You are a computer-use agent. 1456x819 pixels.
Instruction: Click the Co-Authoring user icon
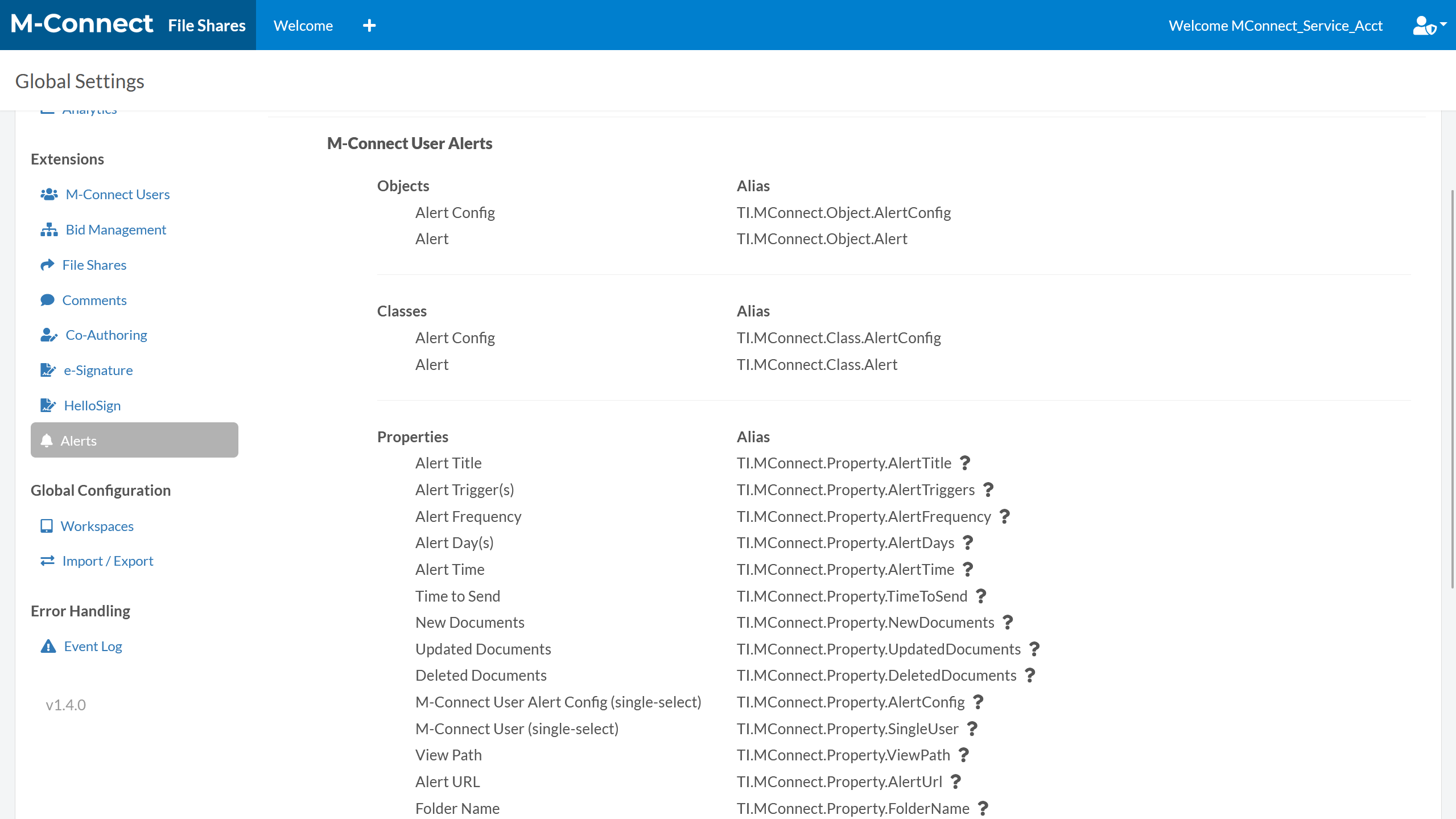[48, 335]
